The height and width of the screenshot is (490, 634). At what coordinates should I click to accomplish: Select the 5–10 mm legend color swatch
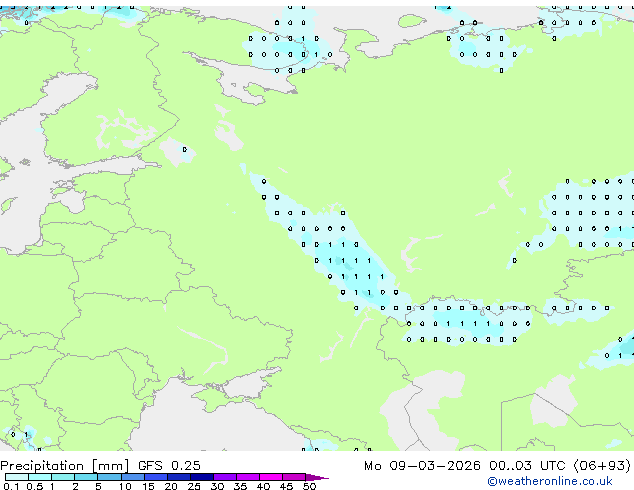coord(109,477)
